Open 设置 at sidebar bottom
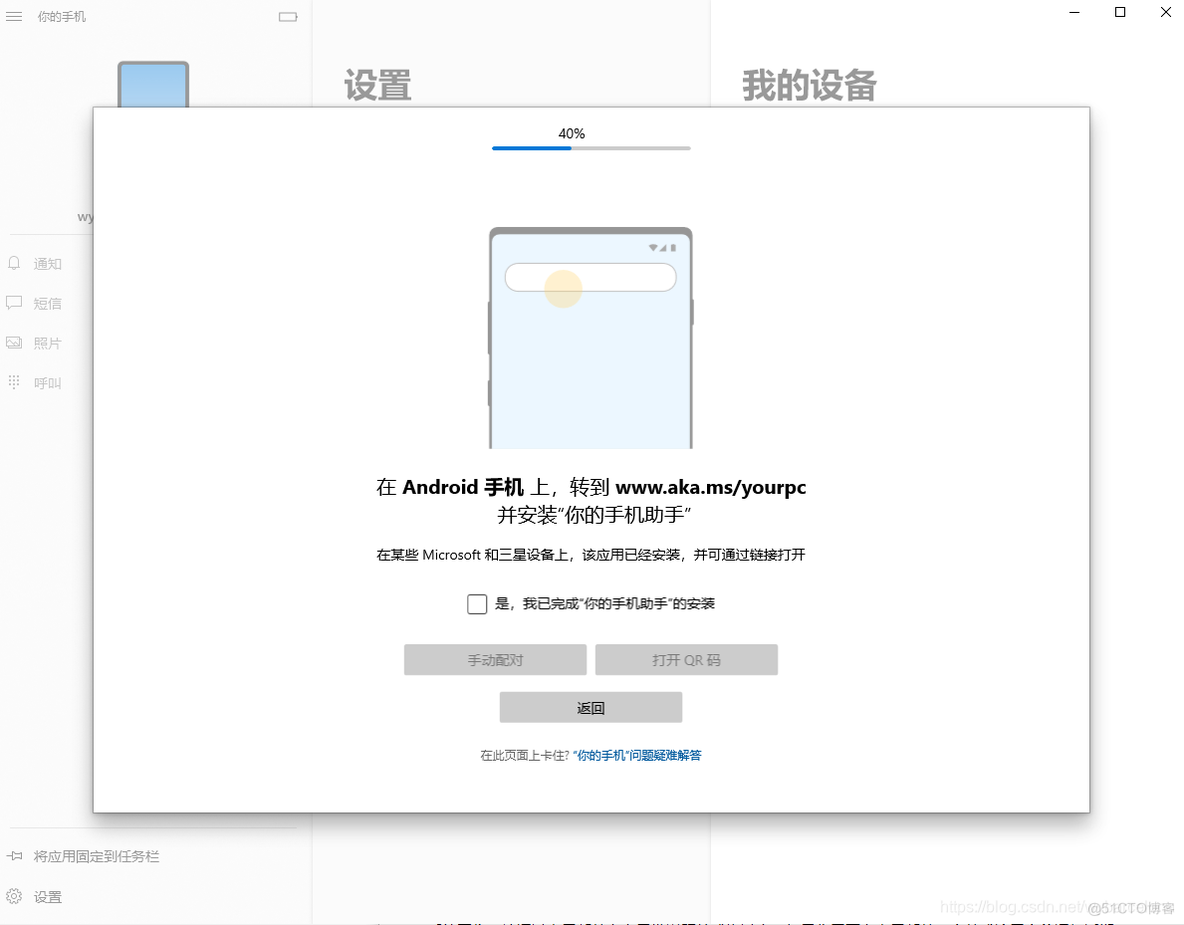The image size is (1184, 925). pos(48,897)
